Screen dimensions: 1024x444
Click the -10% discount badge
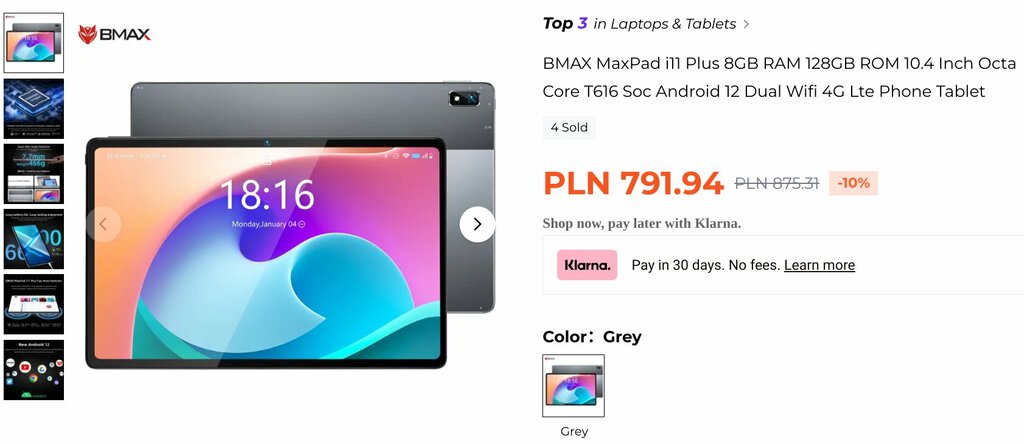854,183
